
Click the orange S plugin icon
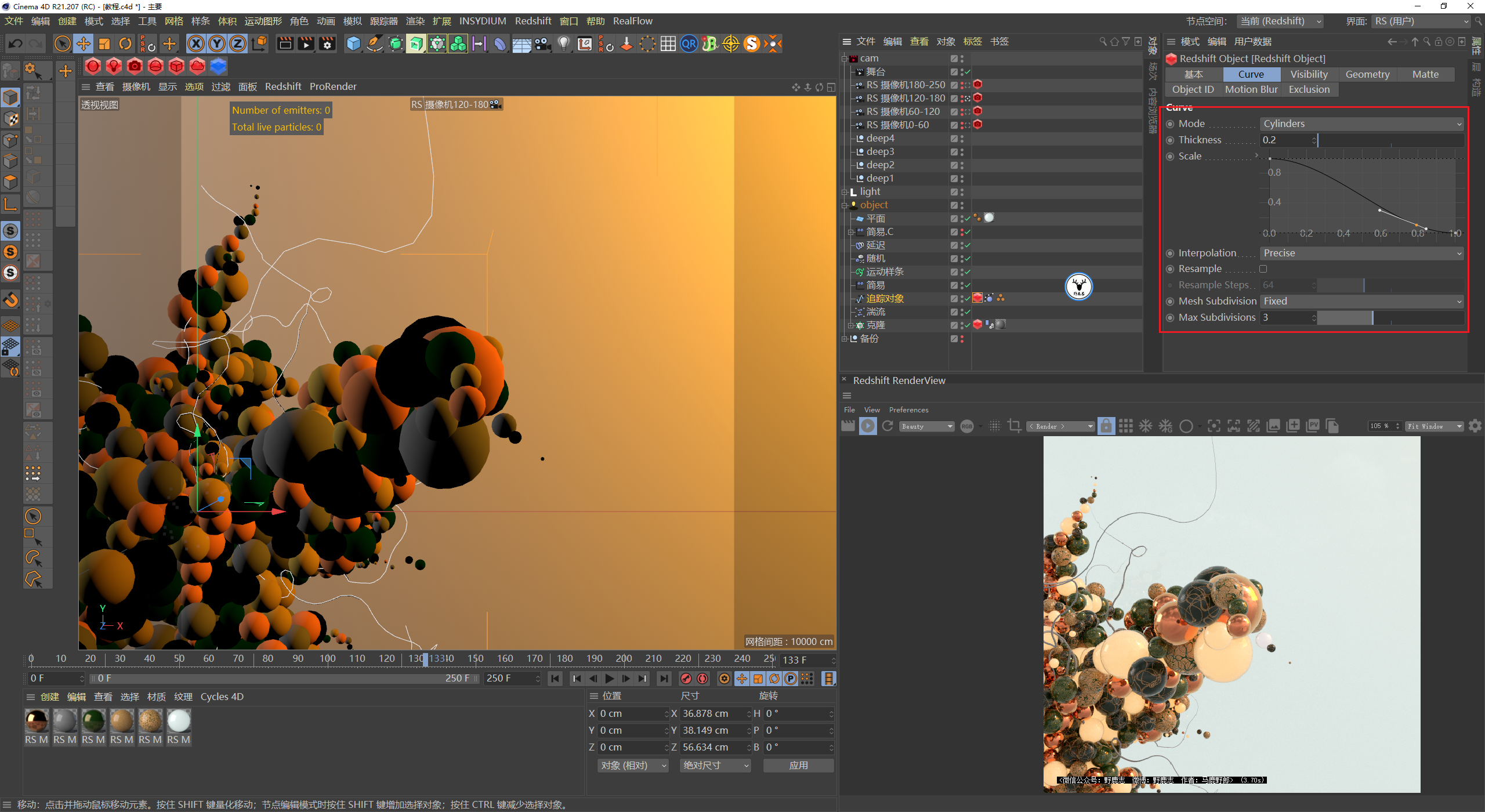click(x=752, y=43)
